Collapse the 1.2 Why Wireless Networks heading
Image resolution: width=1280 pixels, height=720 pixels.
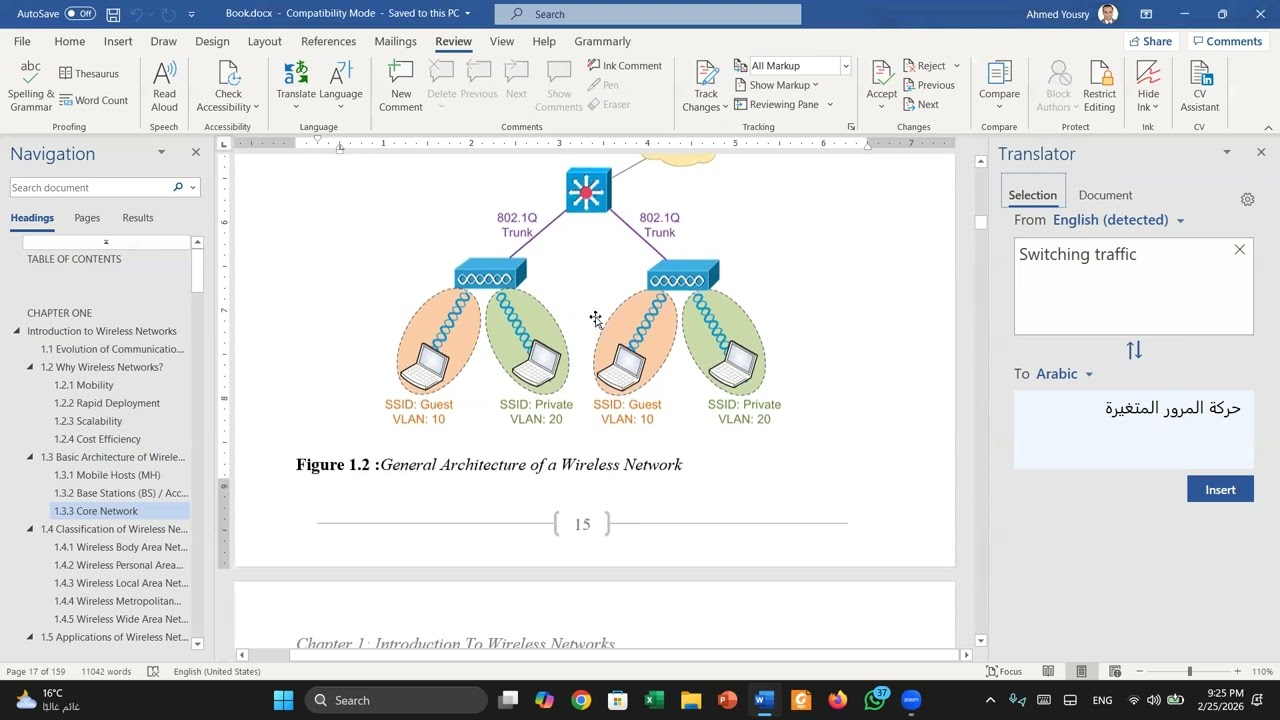pyautogui.click(x=30, y=367)
